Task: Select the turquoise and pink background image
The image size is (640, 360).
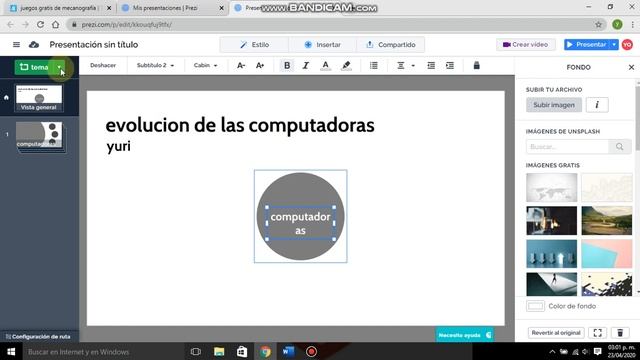Action: 607,254
